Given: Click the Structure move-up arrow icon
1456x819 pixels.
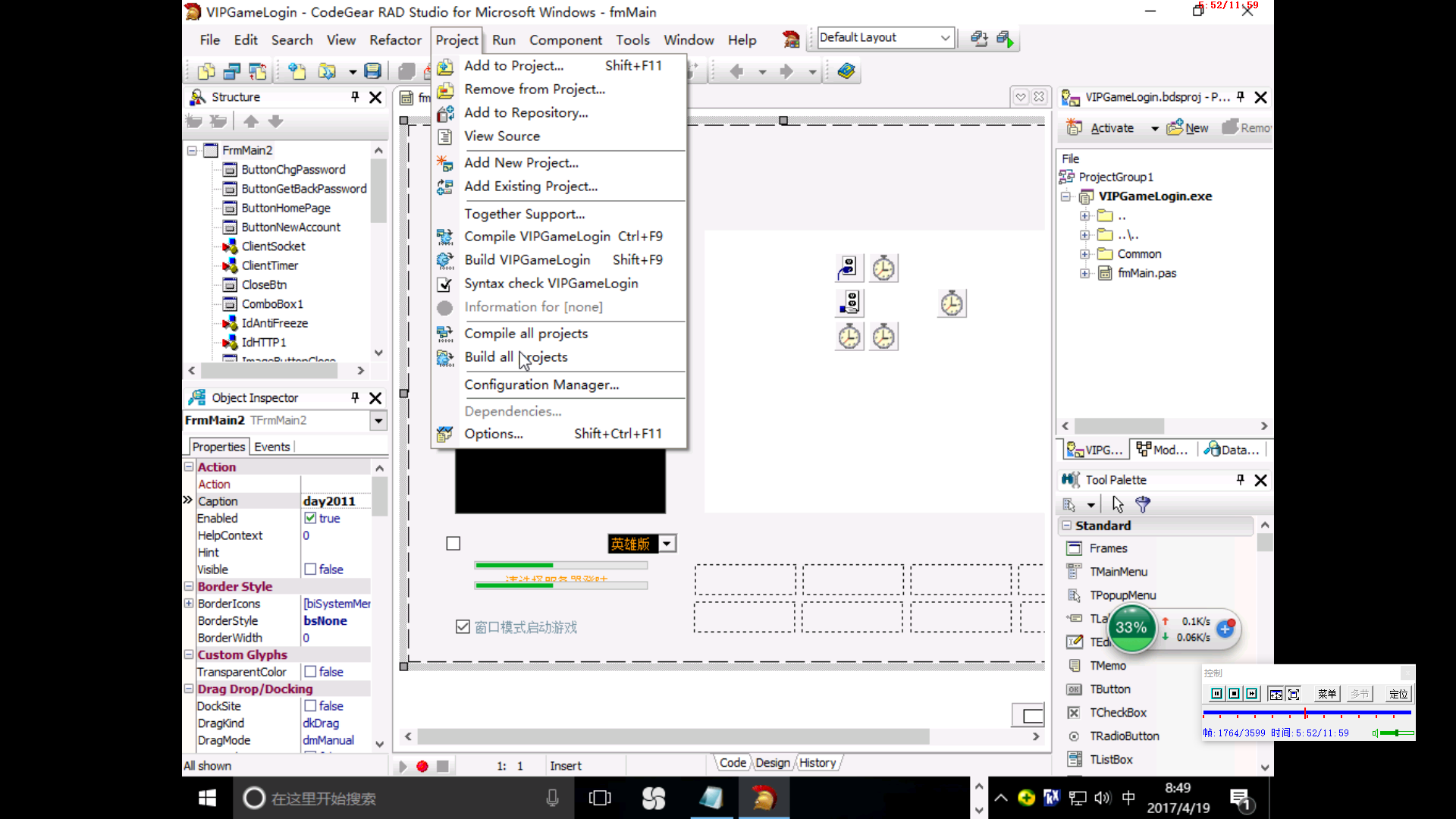Looking at the screenshot, I should (x=251, y=121).
